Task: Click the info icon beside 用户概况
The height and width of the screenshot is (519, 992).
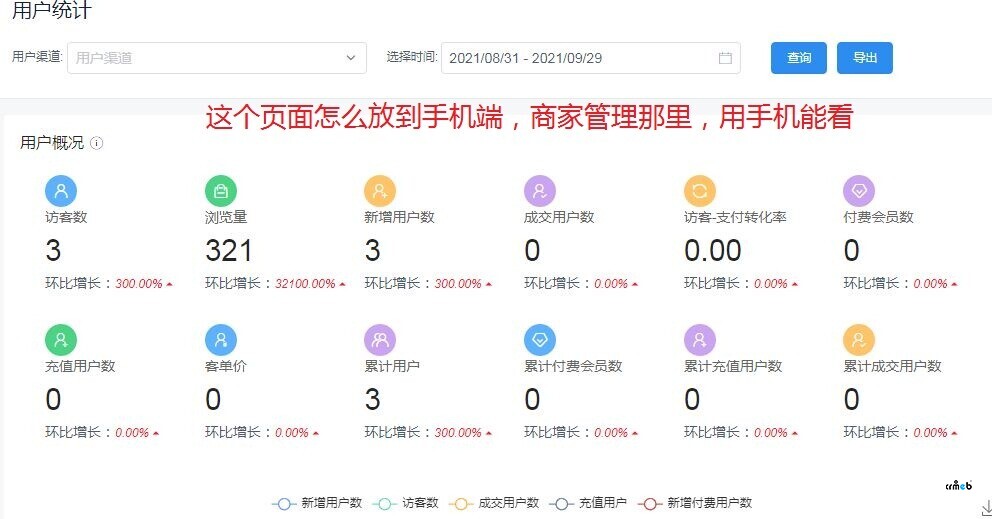Action: [97, 143]
